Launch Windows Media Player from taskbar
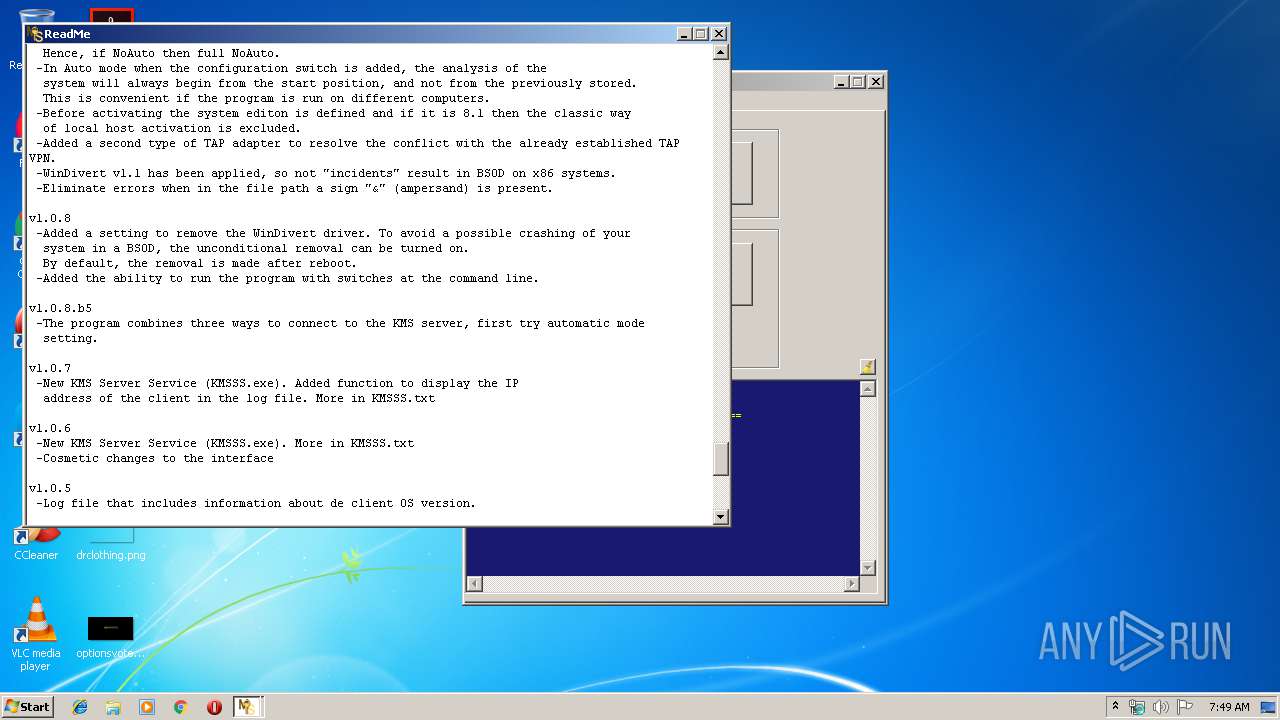This screenshot has width=1280, height=720. click(147, 707)
